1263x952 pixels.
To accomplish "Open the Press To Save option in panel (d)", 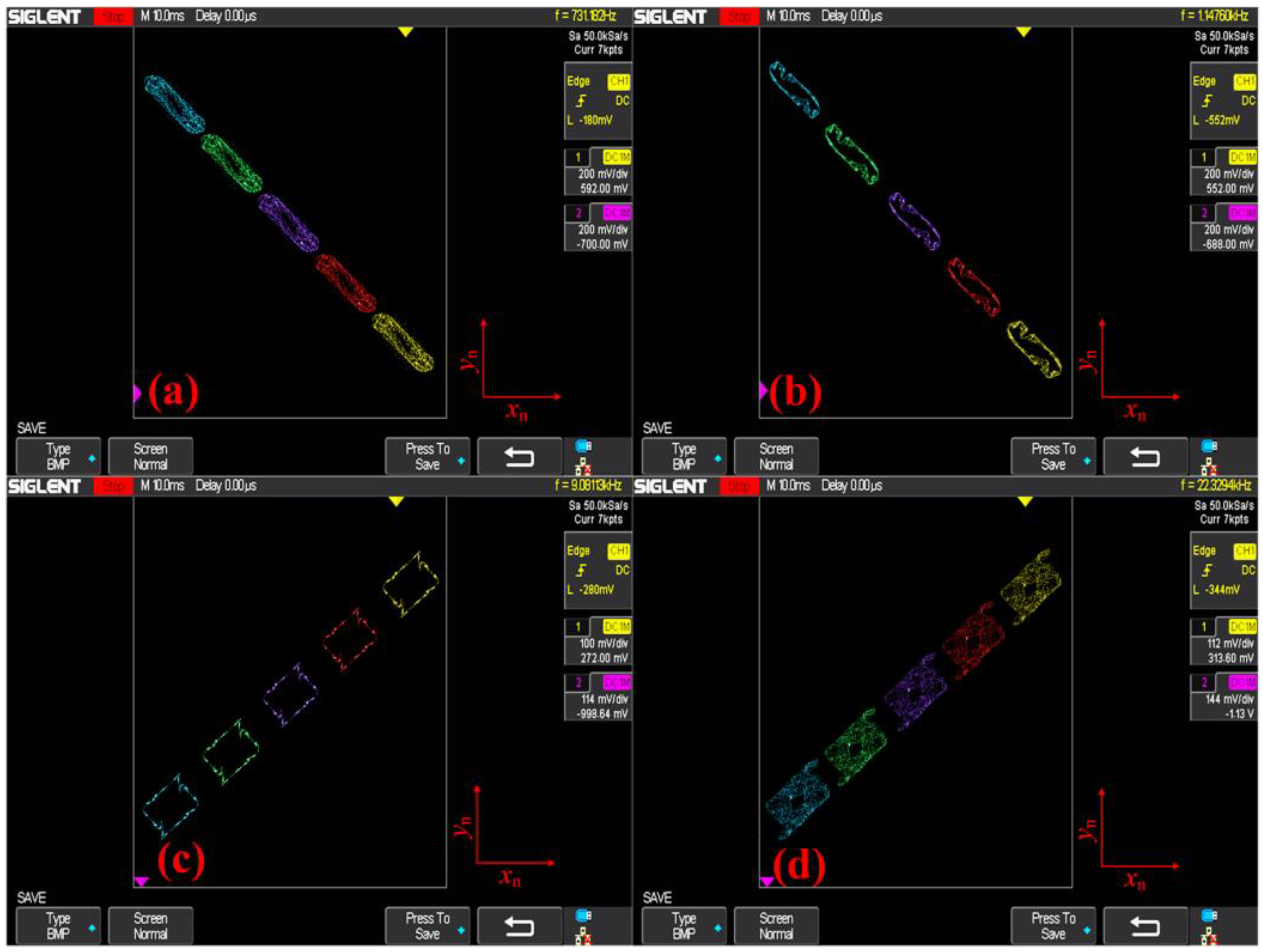I will 1053,926.
